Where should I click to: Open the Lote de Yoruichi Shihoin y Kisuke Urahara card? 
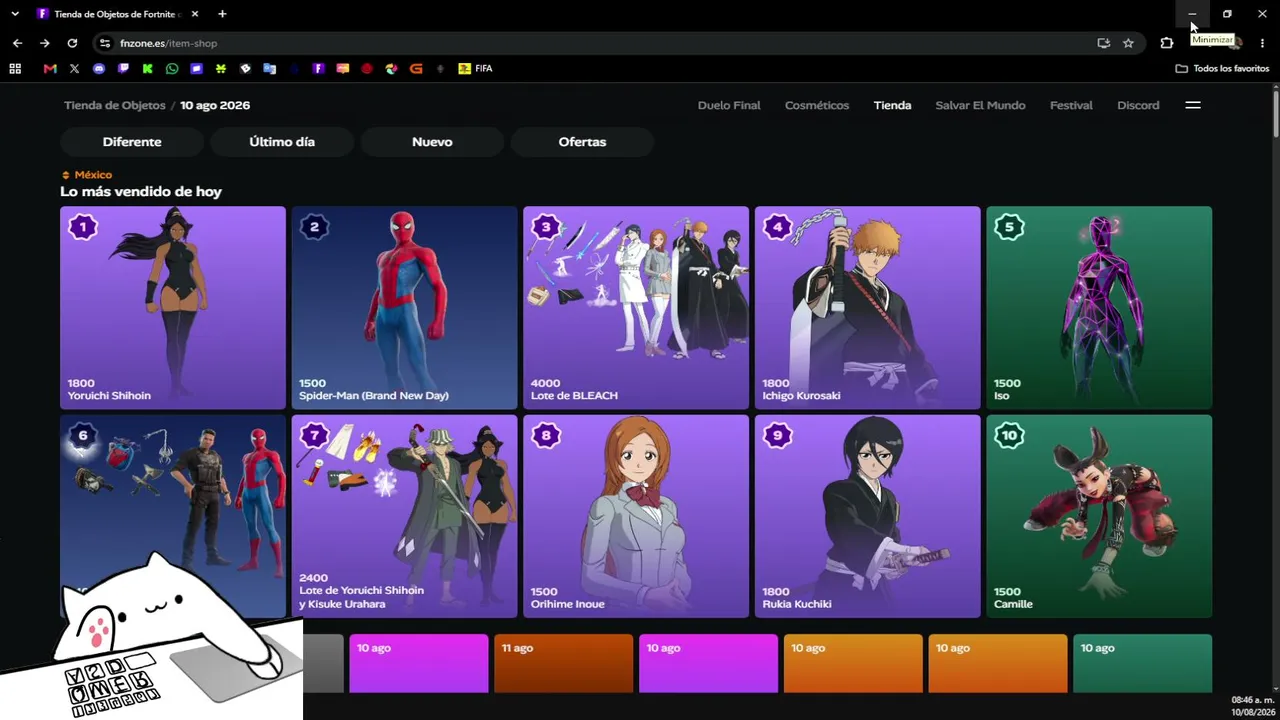(x=404, y=516)
